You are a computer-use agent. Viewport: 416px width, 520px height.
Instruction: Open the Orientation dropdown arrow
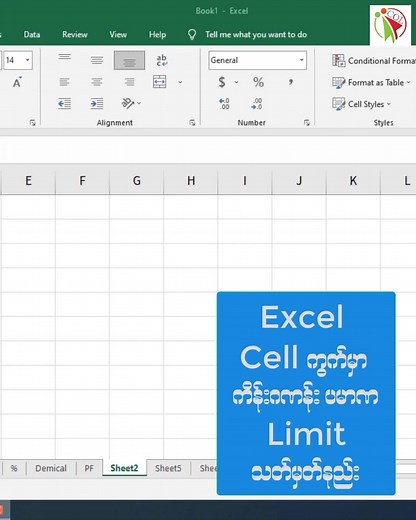tap(139, 103)
